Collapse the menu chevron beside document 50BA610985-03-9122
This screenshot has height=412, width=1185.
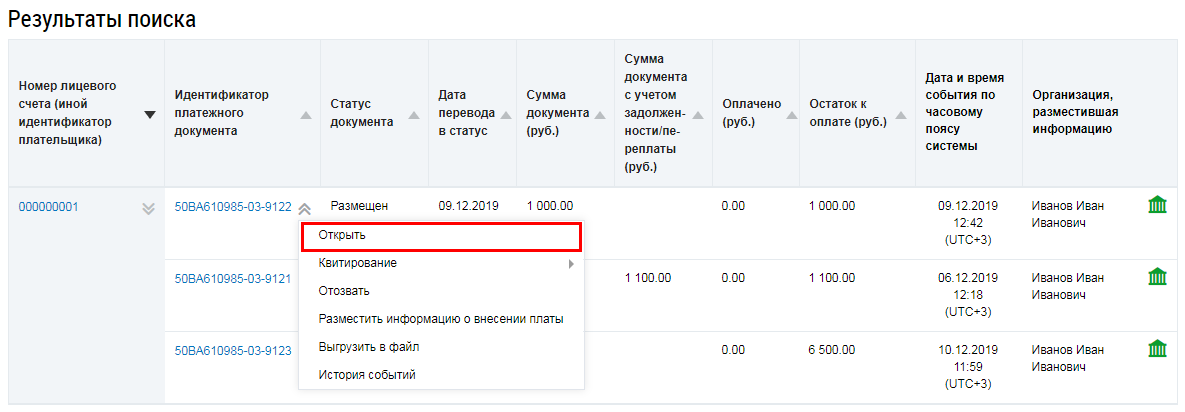tap(305, 208)
